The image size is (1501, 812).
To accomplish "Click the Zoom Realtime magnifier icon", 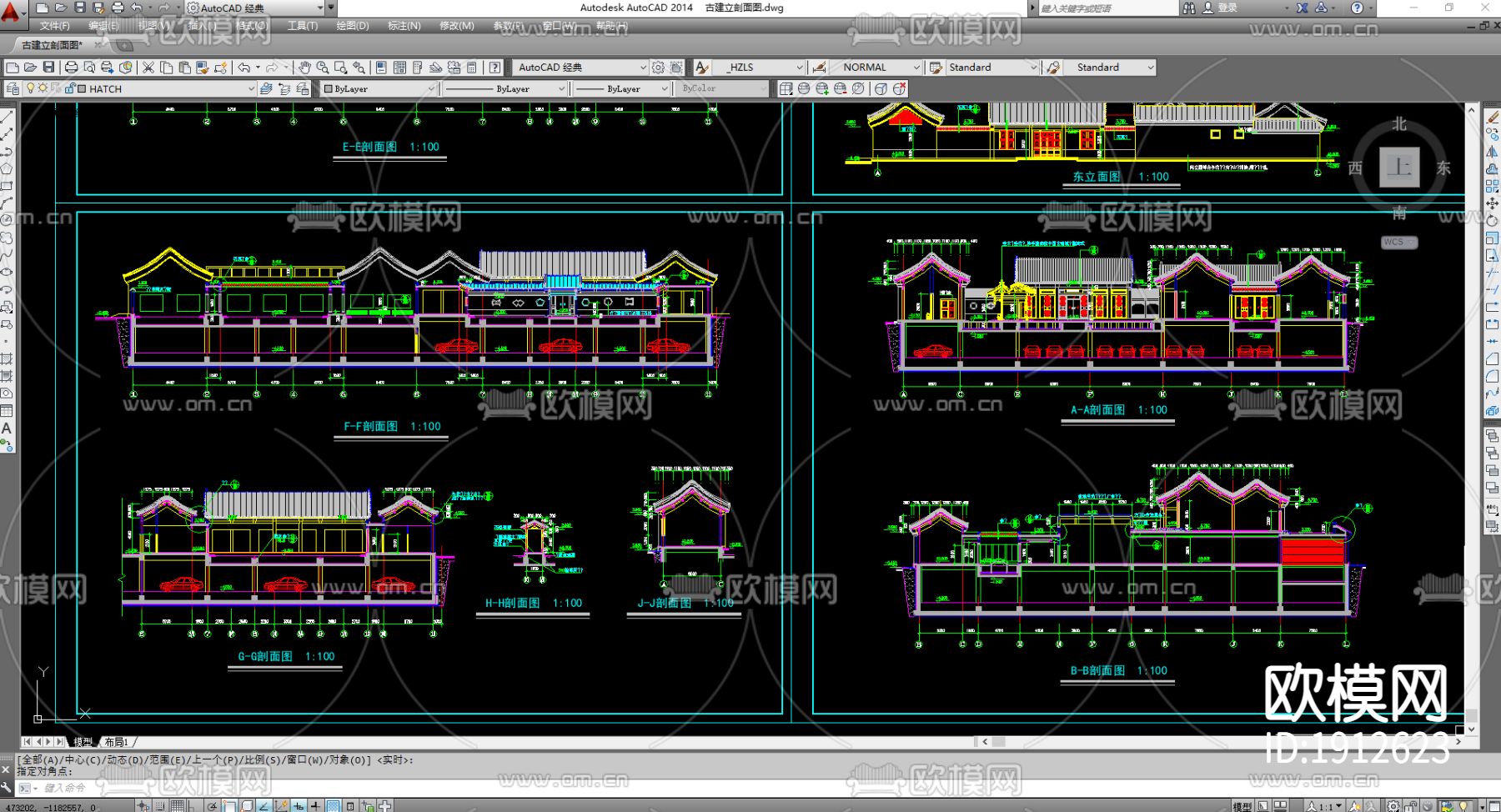I will [322, 68].
